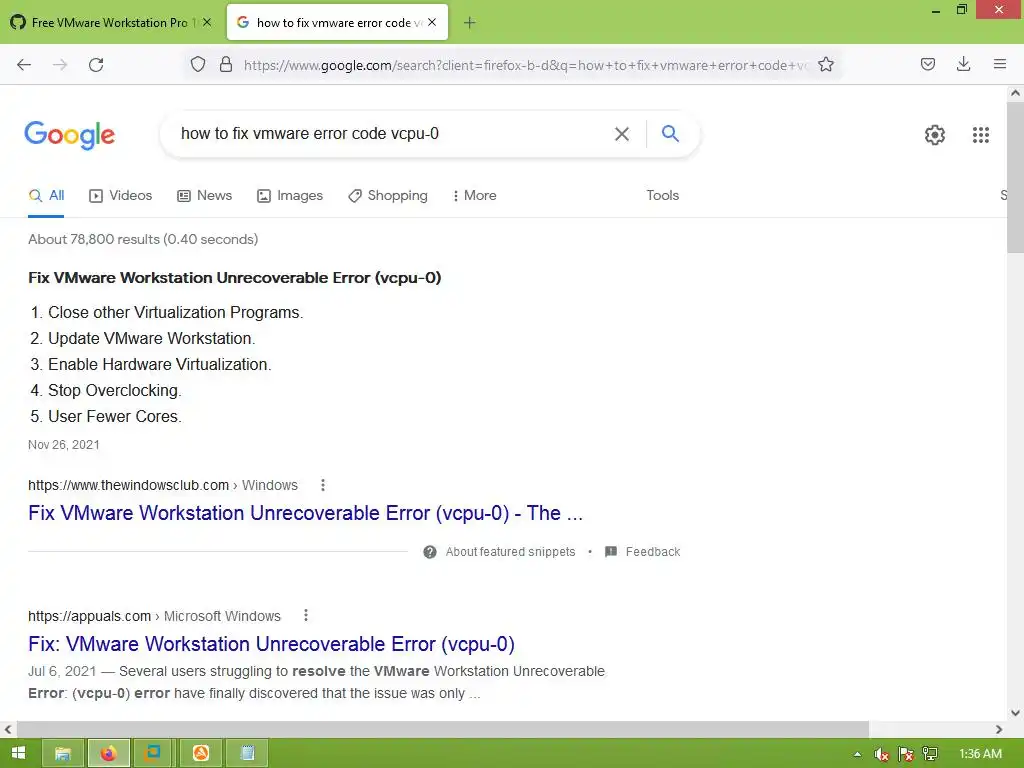Bookmark this page with the star icon
Image resolution: width=1024 pixels, height=768 pixels.
coord(825,65)
